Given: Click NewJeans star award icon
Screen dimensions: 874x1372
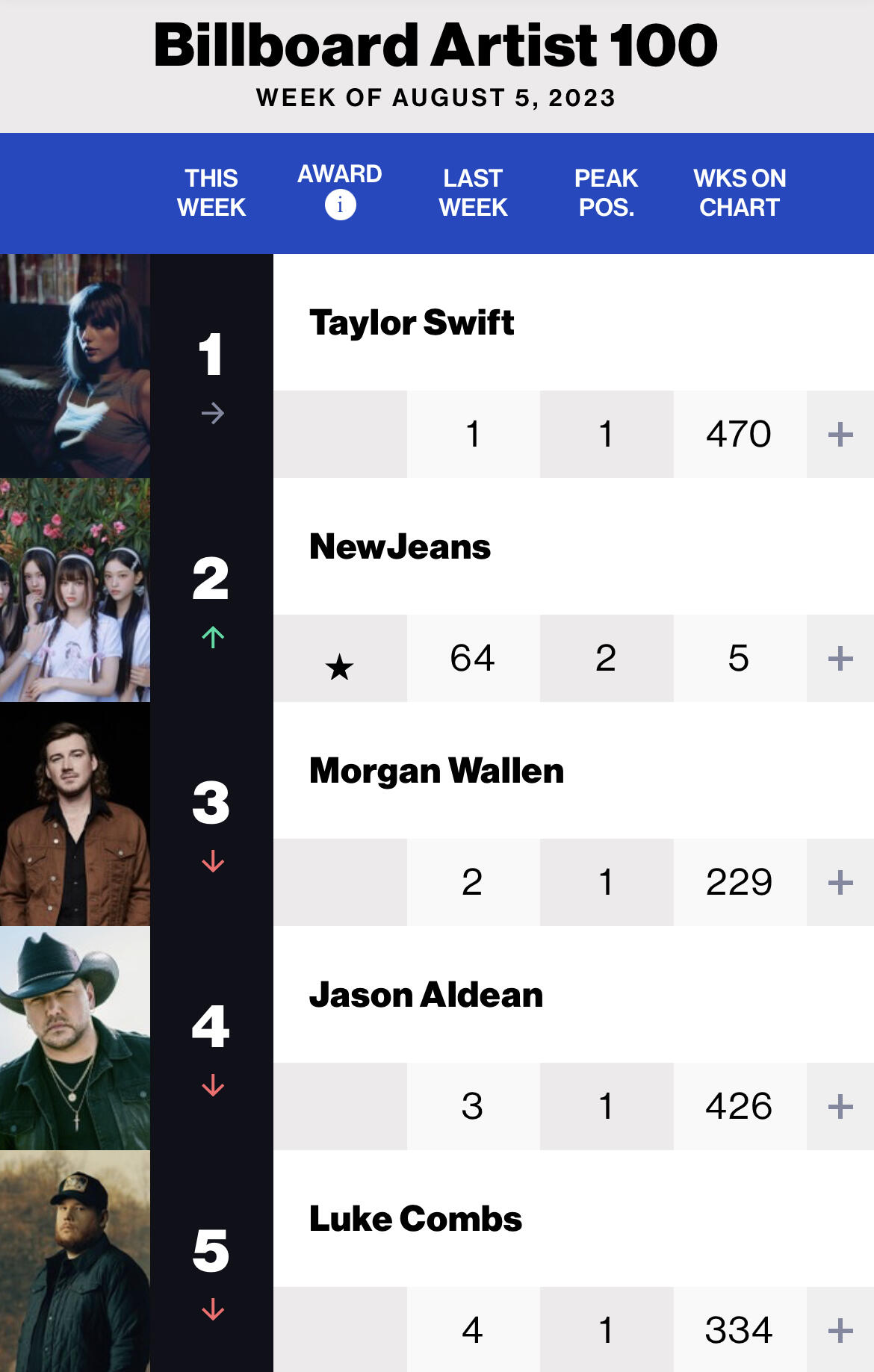Looking at the screenshot, I should (x=339, y=666).
